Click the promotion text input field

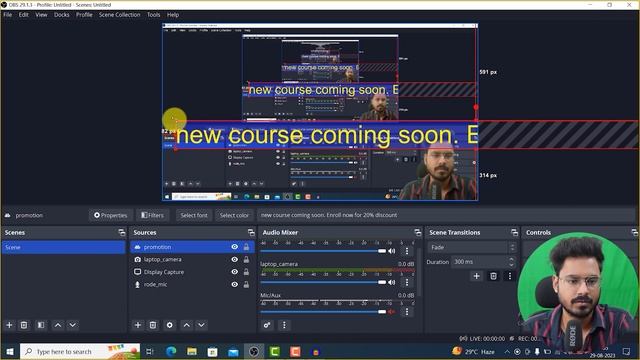pos(446,215)
